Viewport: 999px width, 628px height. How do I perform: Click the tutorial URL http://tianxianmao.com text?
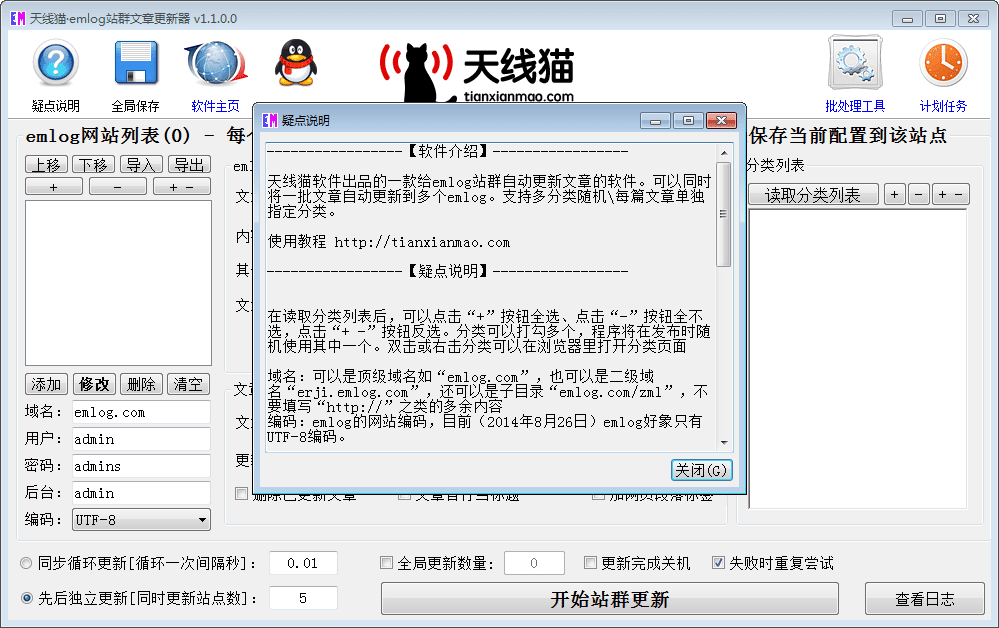(x=422, y=242)
